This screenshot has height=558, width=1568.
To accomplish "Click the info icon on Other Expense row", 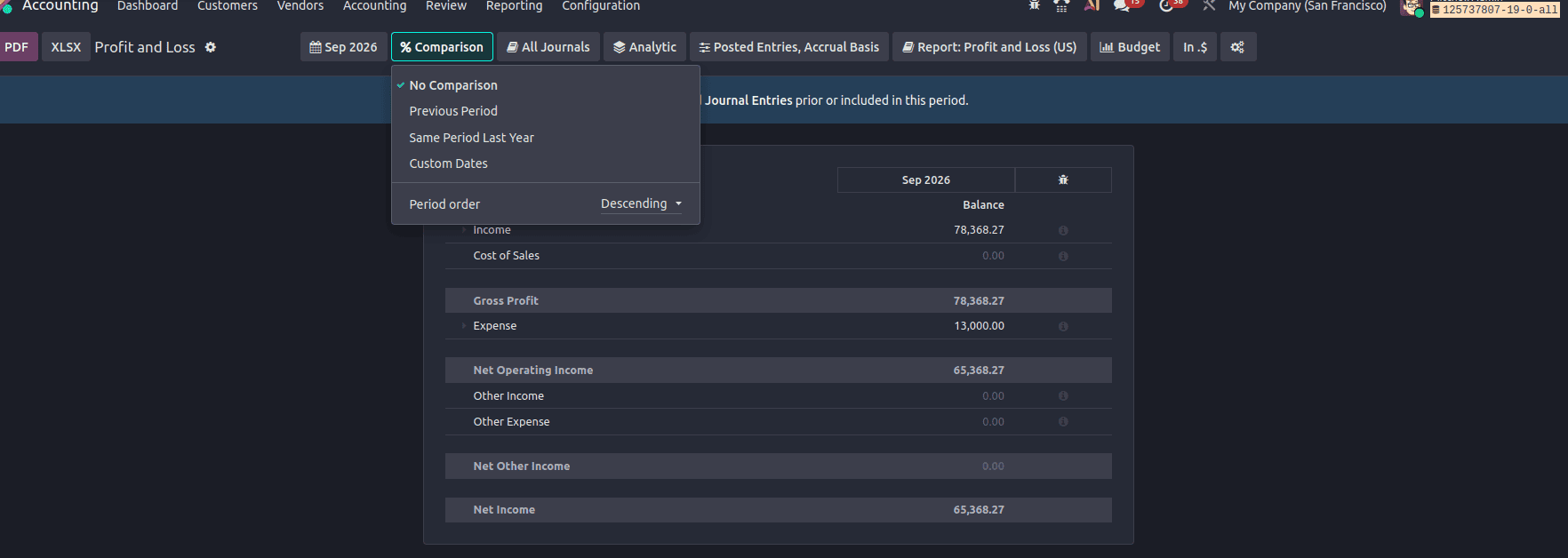I will point(1063,422).
